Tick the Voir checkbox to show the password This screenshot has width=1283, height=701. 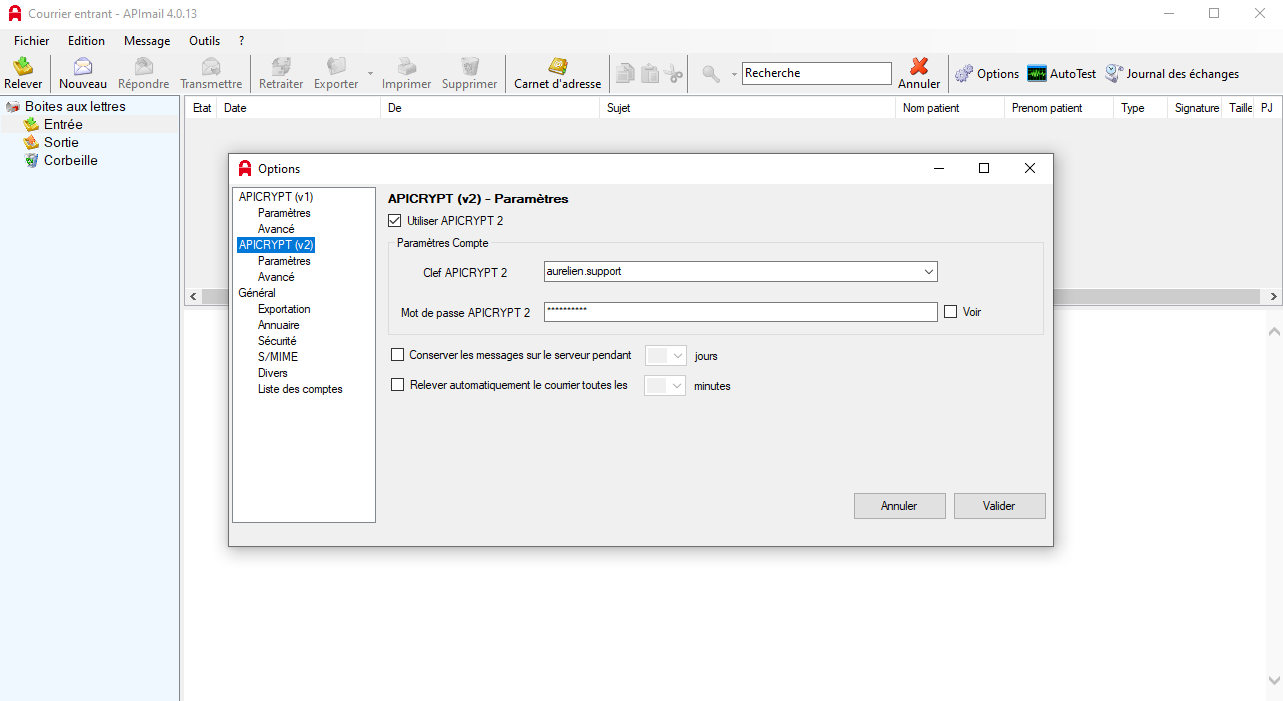[x=950, y=312]
